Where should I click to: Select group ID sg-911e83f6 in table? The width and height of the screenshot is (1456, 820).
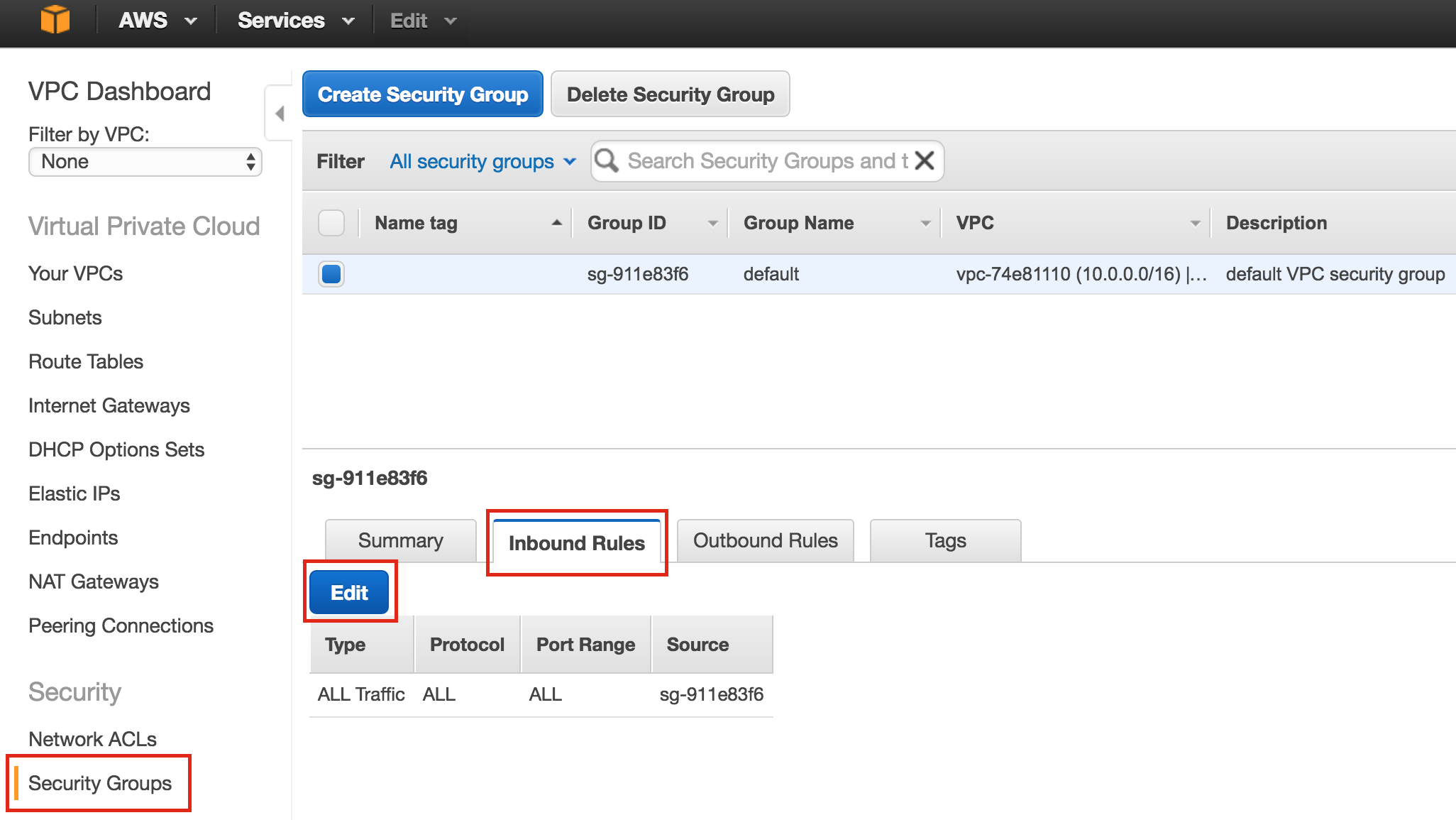[x=638, y=274]
